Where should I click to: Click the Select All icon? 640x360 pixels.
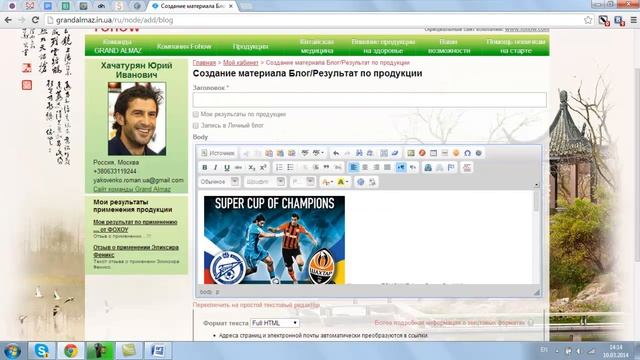384,153
